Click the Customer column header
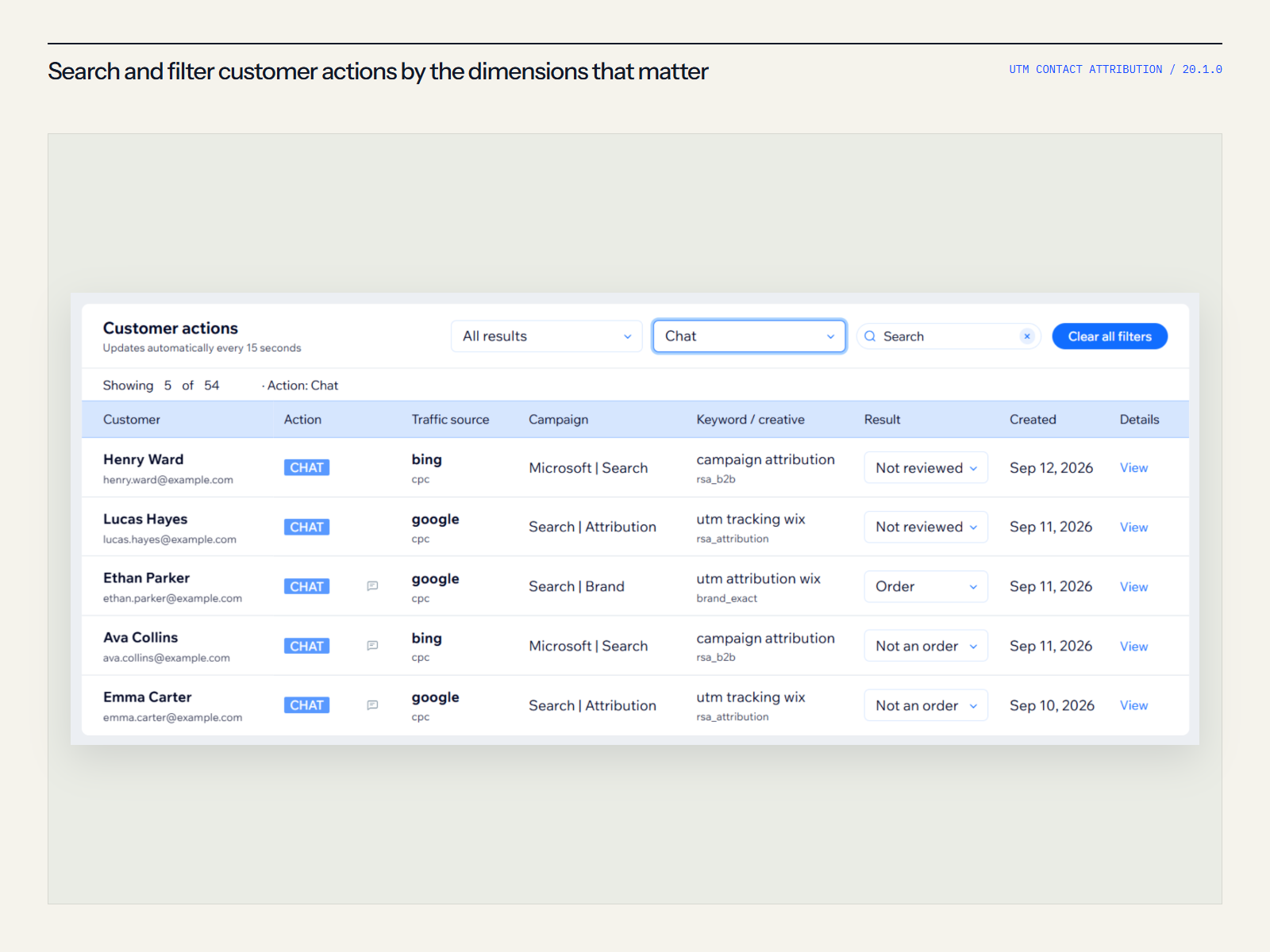This screenshot has width=1270, height=952. tap(132, 420)
